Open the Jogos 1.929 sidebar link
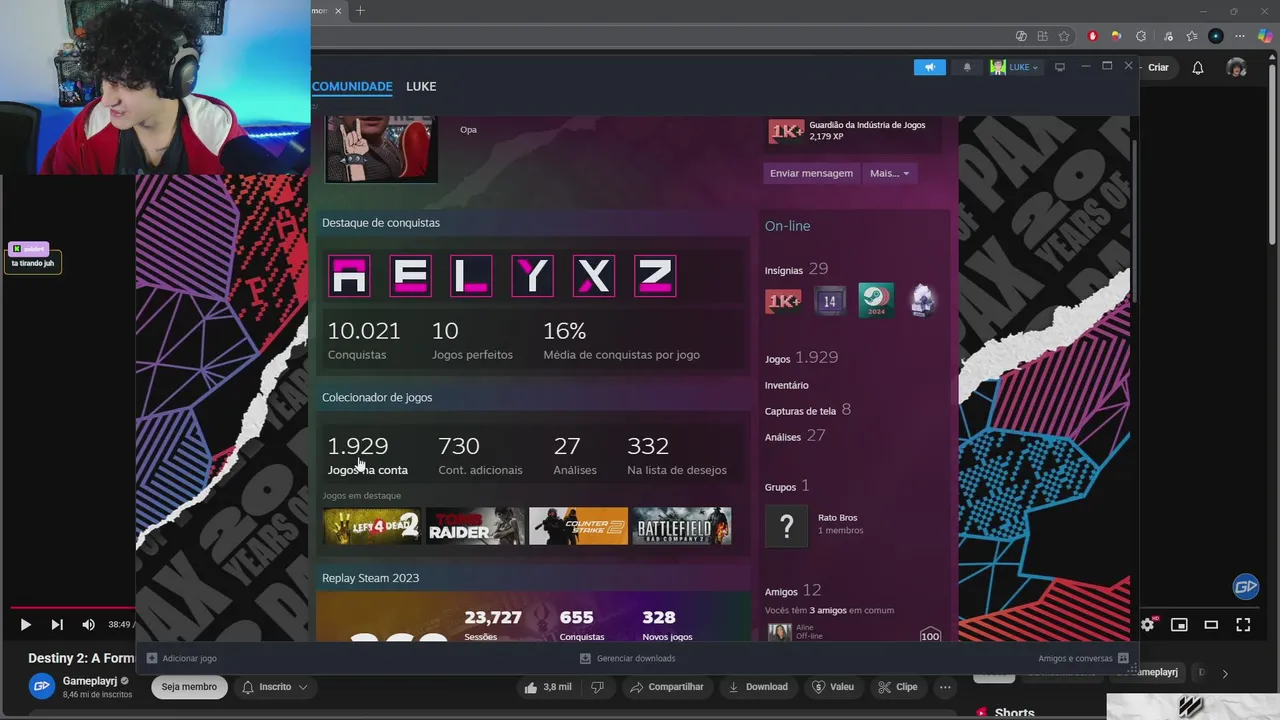 (x=801, y=358)
